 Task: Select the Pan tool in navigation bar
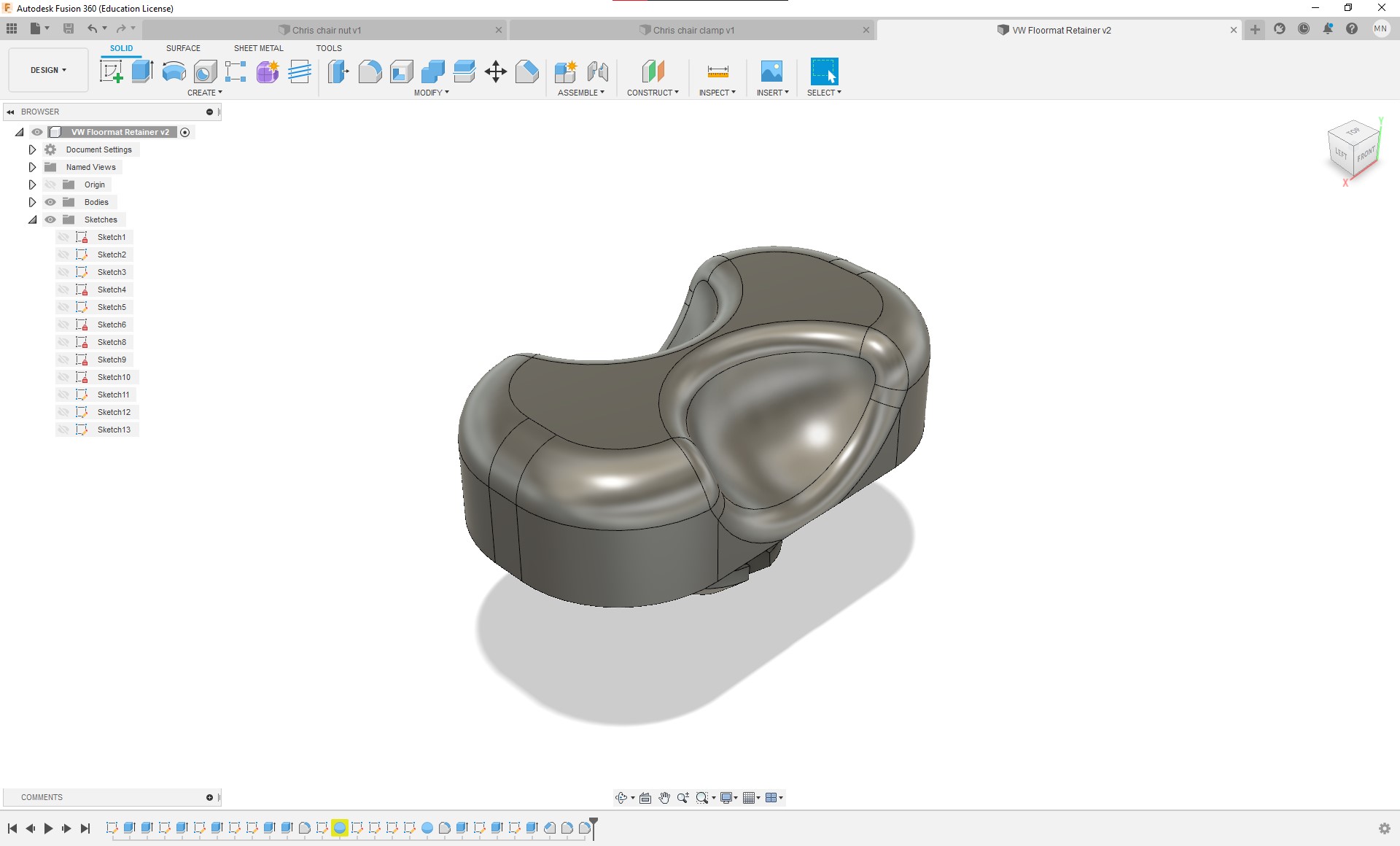point(664,797)
